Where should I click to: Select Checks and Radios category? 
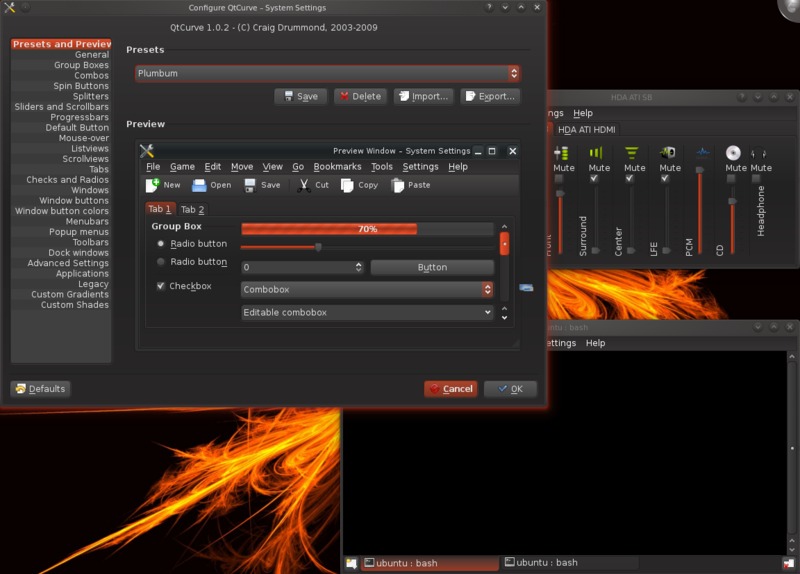[67, 180]
